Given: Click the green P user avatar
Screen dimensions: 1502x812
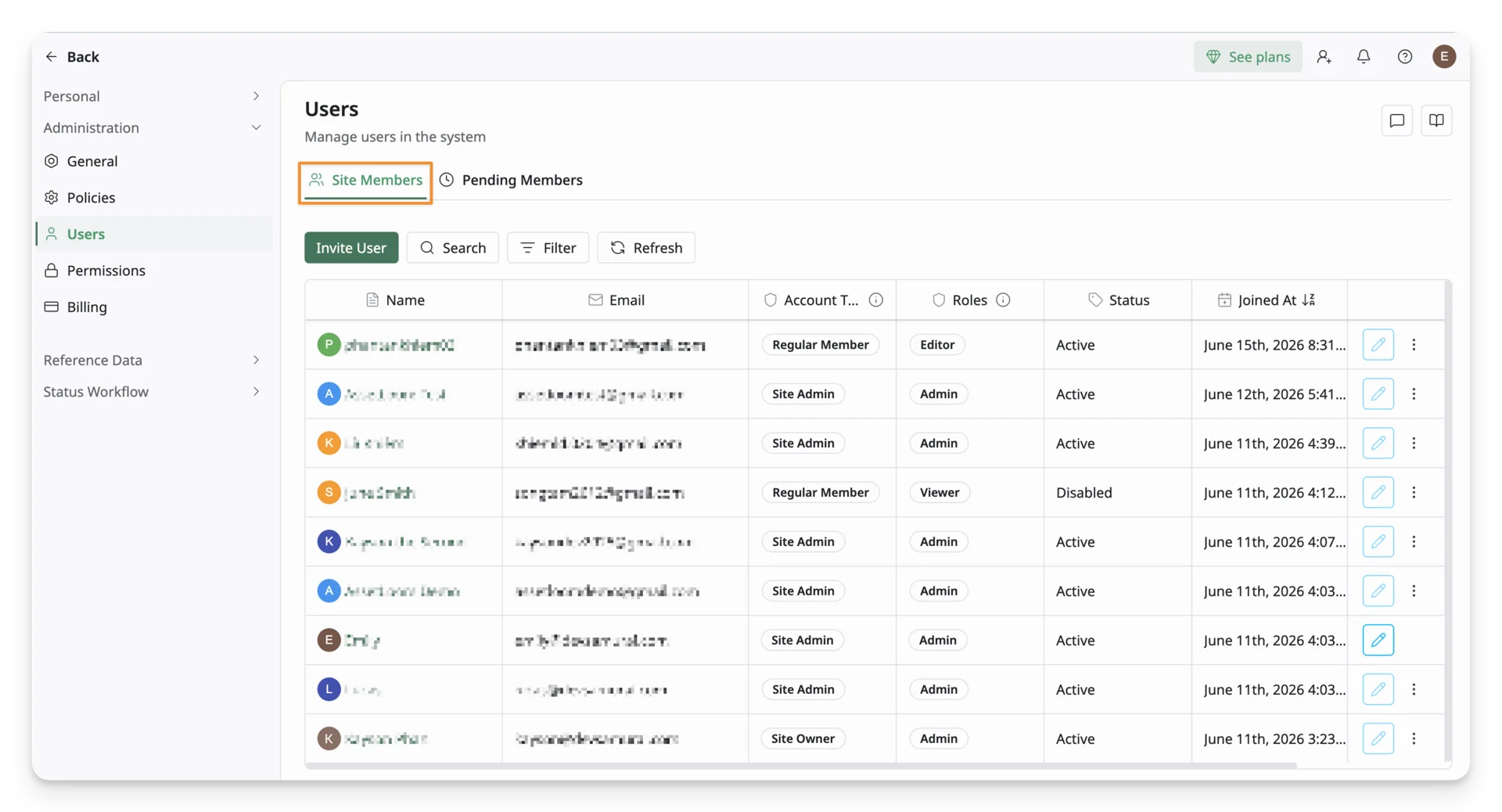Looking at the screenshot, I should [329, 344].
